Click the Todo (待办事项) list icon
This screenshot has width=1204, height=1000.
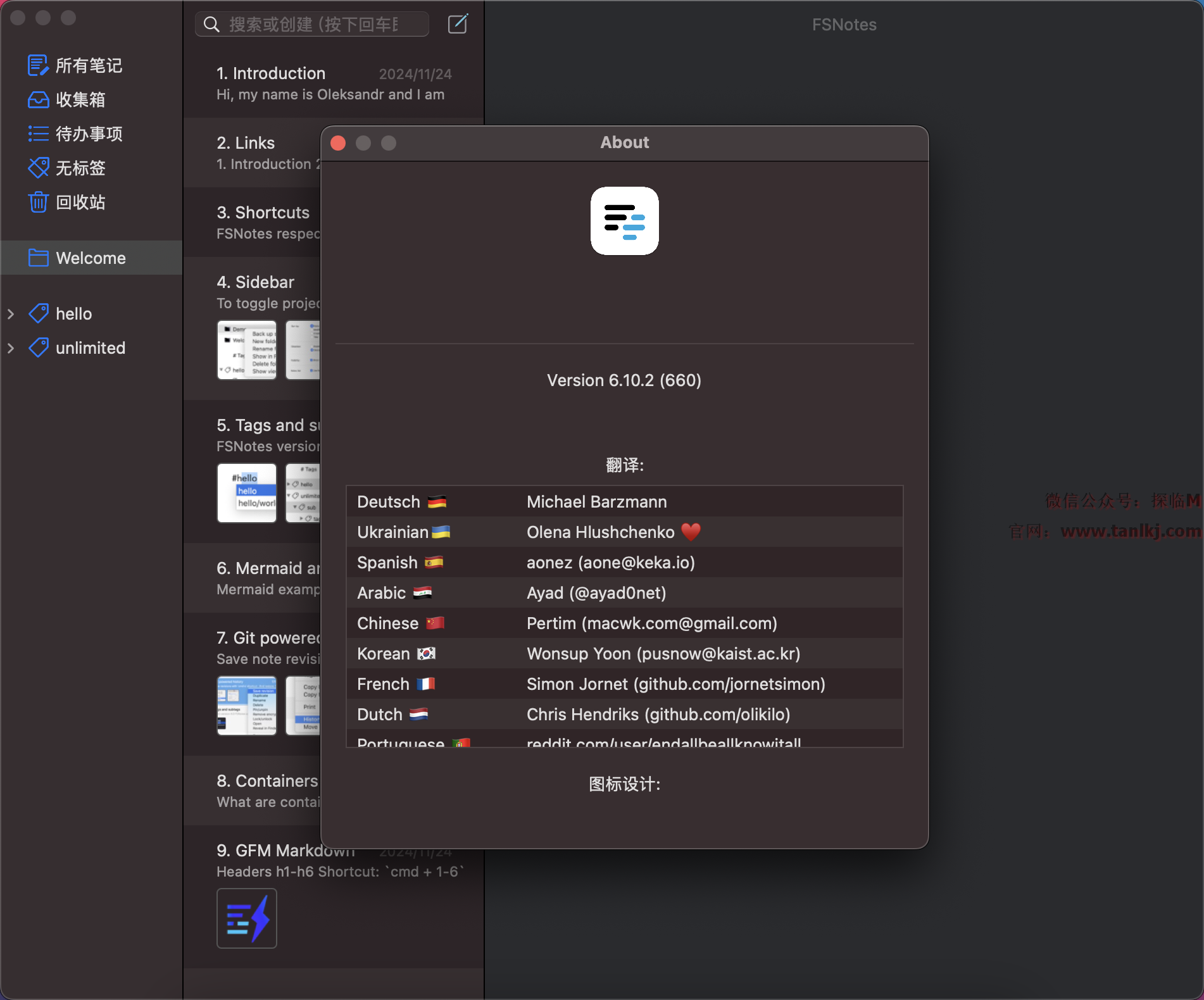point(38,134)
